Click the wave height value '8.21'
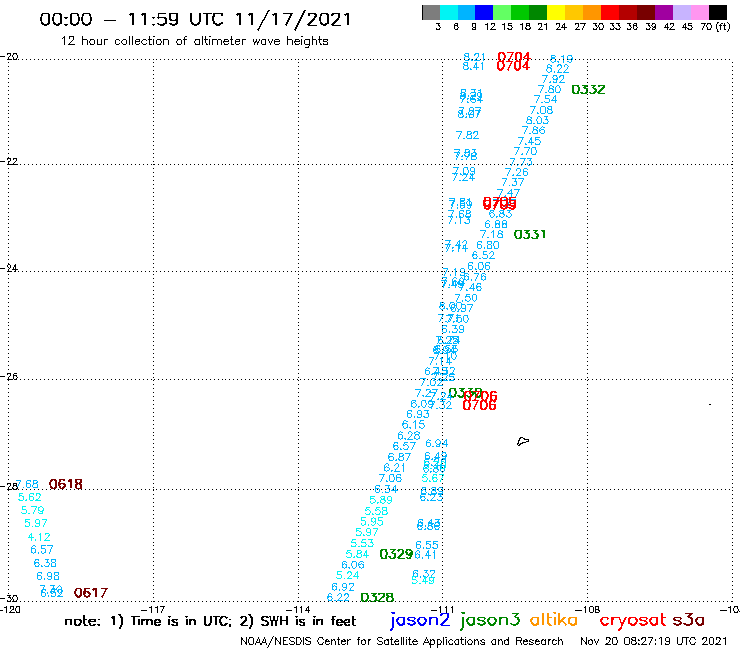The image size is (740, 650). pos(474,57)
